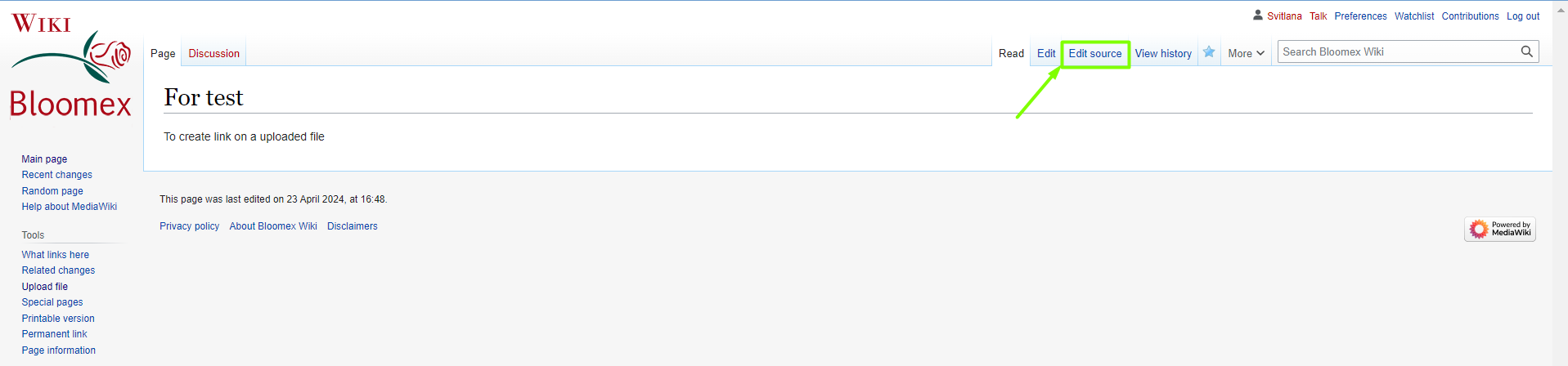Open Page information in Tools
The height and width of the screenshot is (366, 1568).
[59, 350]
